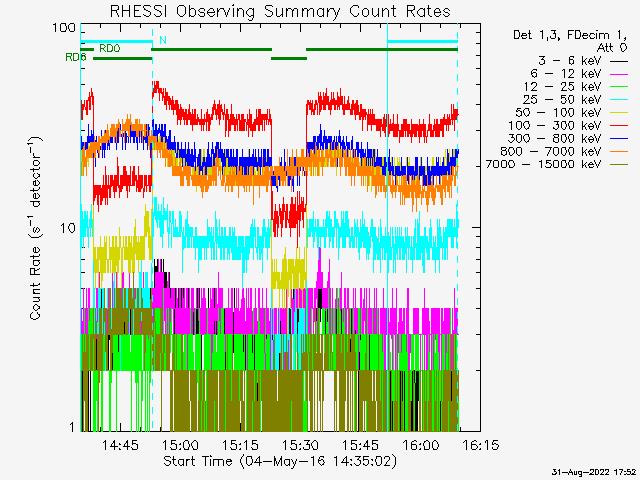
Task: Click the 15:00 tick label on time axis
Action: pos(181,444)
